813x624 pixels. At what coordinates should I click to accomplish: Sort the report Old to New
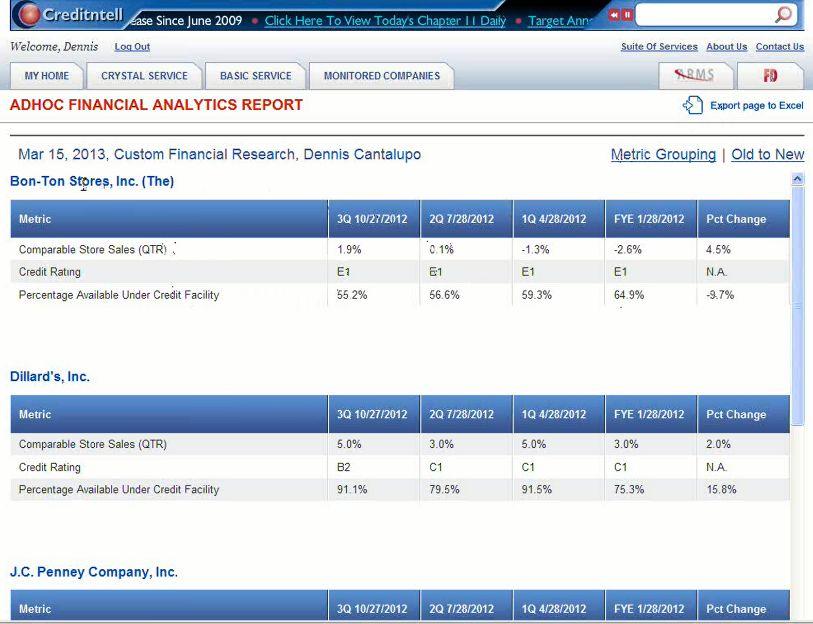pyautogui.click(x=767, y=155)
